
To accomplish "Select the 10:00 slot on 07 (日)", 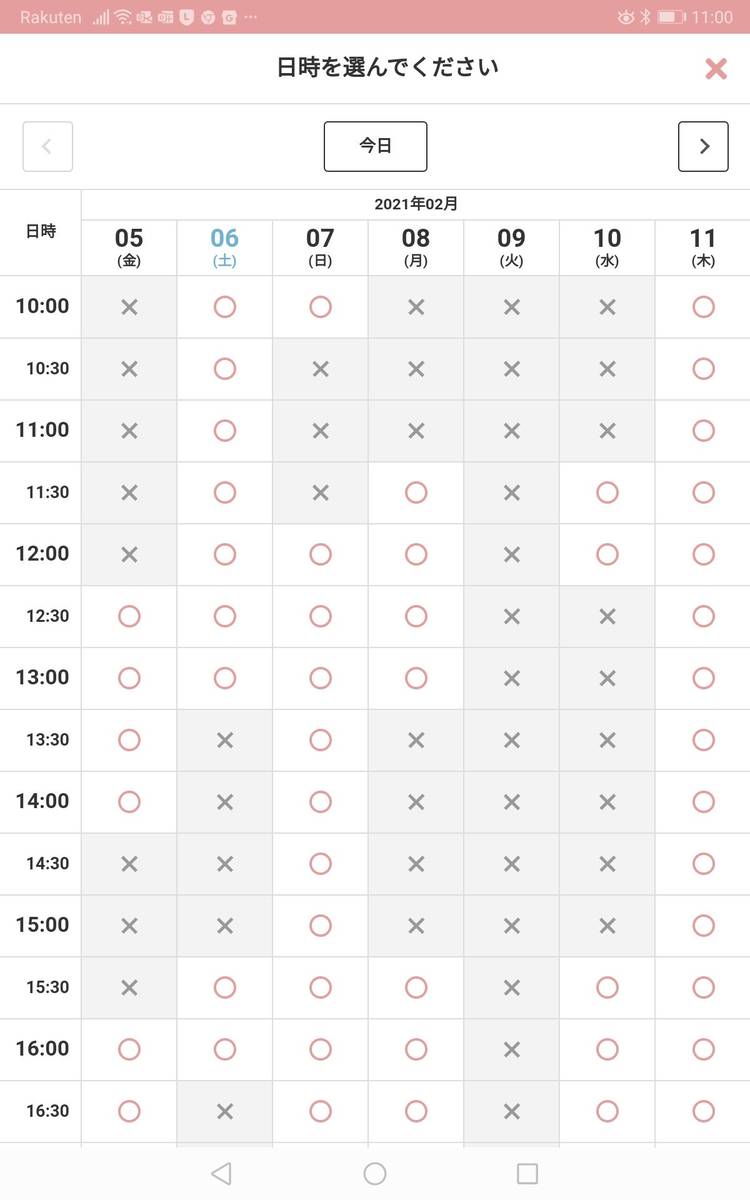I will (x=320, y=307).
